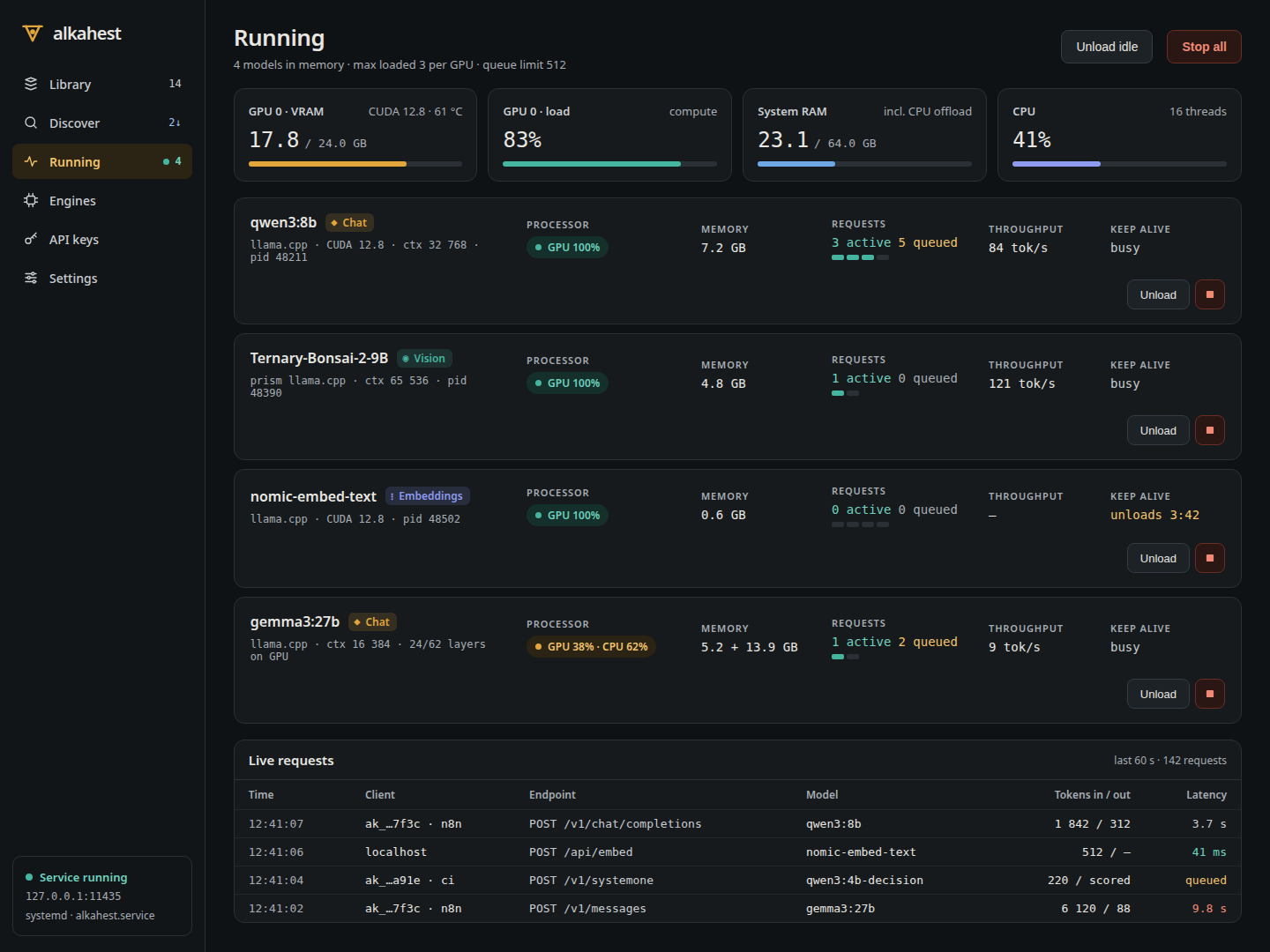This screenshot has height=952, width=1270.
Task: Click the Stop all button
Action: [1204, 47]
